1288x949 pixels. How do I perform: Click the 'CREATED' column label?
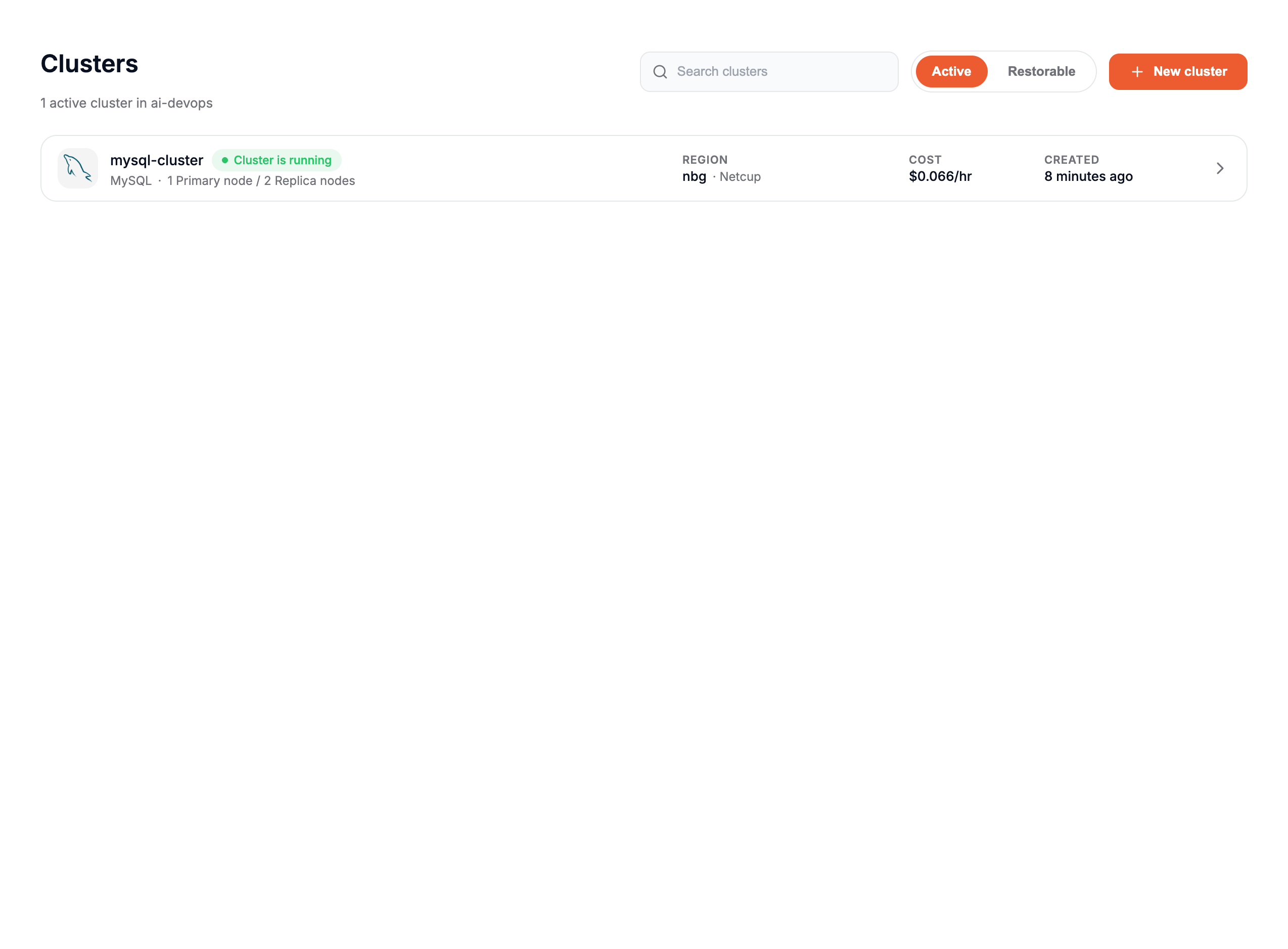point(1072,160)
